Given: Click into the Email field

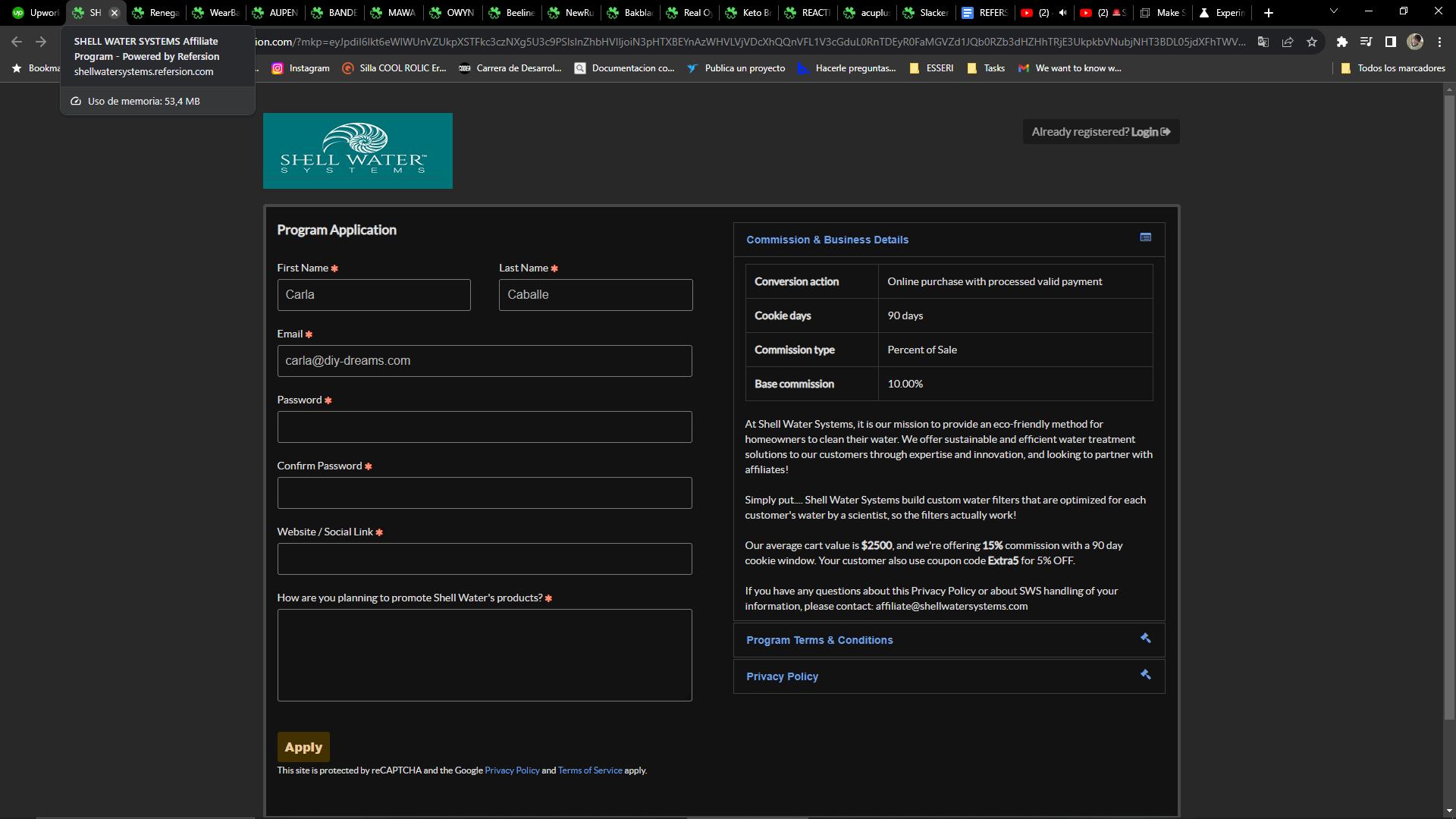Looking at the screenshot, I should [x=485, y=361].
